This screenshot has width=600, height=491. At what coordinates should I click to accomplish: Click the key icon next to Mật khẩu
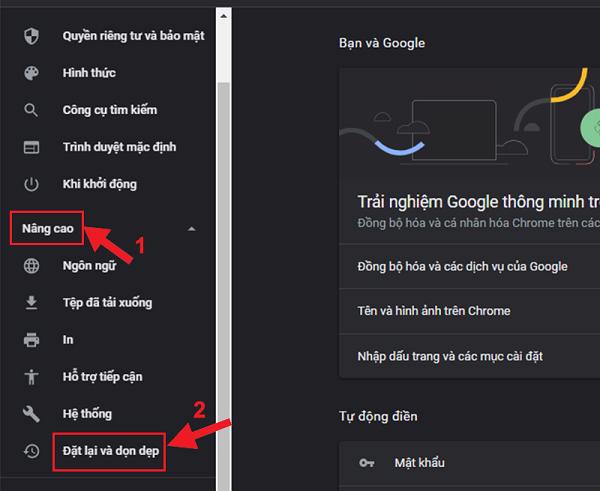pyautogui.click(x=367, y=463)
